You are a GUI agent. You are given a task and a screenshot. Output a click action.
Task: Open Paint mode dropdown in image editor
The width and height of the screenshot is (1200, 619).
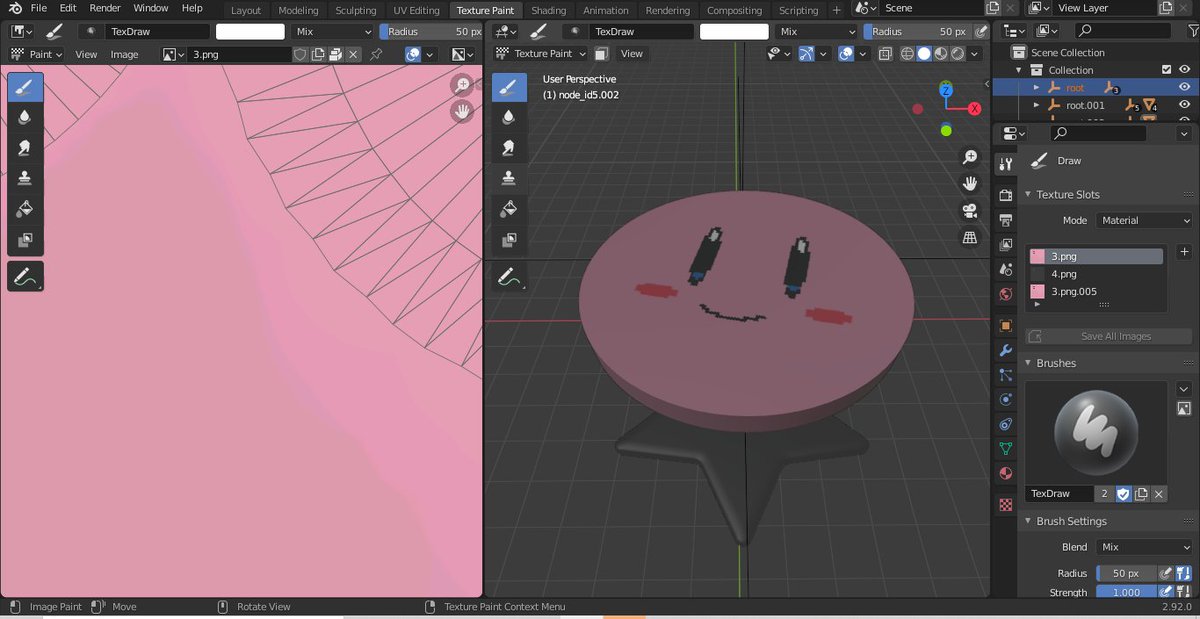37,54
